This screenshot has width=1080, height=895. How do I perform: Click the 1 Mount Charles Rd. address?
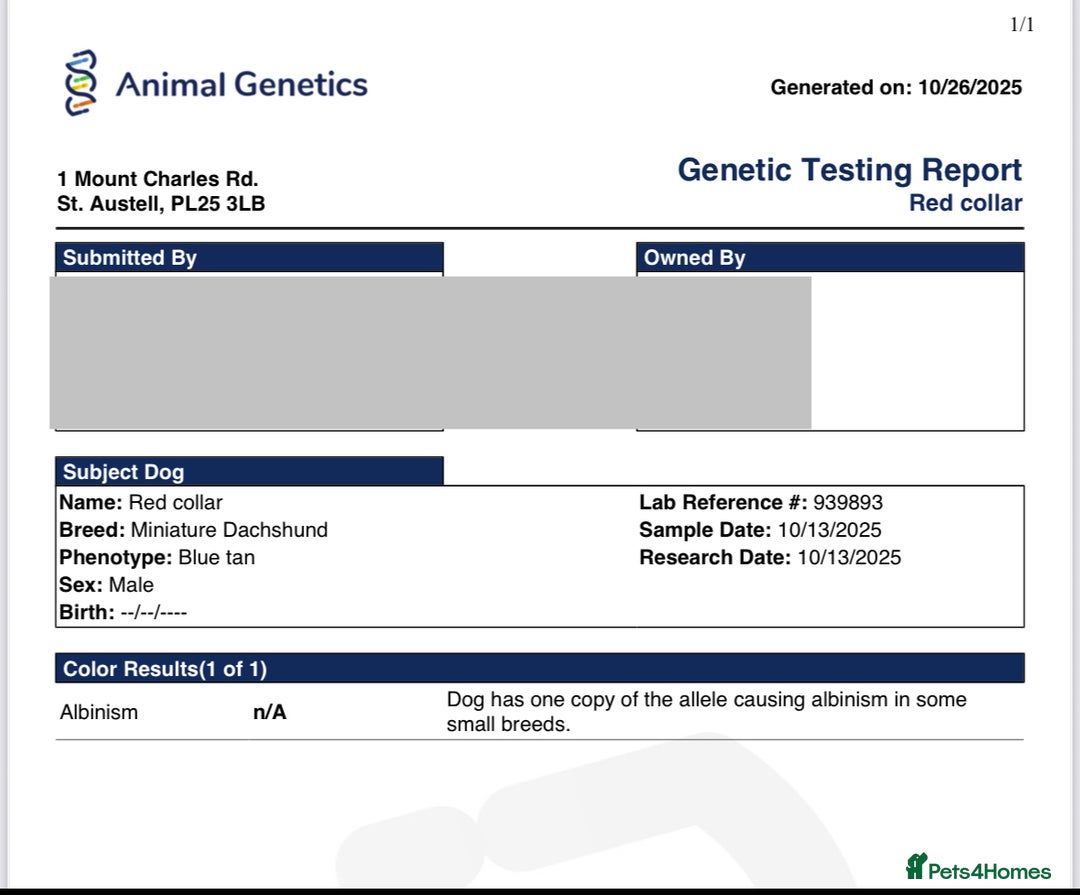(158, 179)
